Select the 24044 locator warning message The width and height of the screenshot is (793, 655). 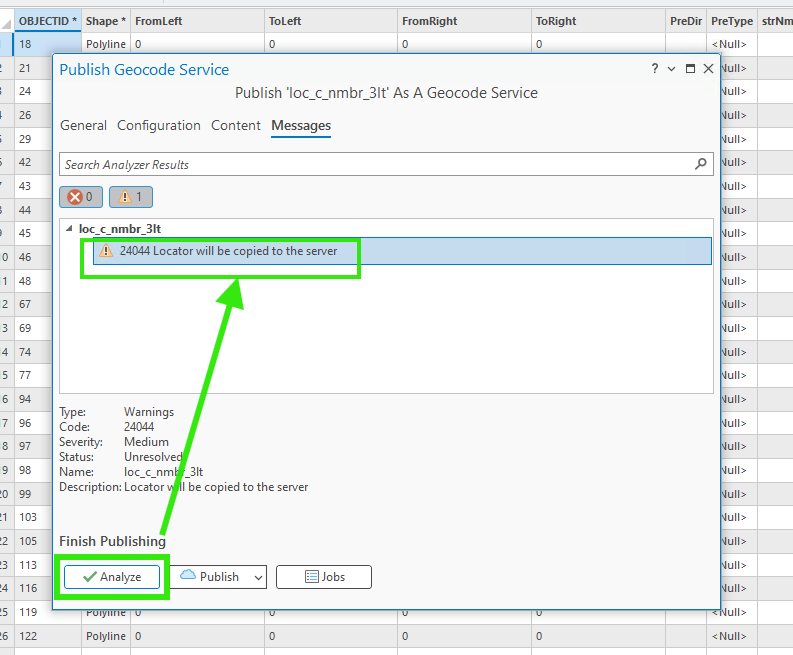228,251
